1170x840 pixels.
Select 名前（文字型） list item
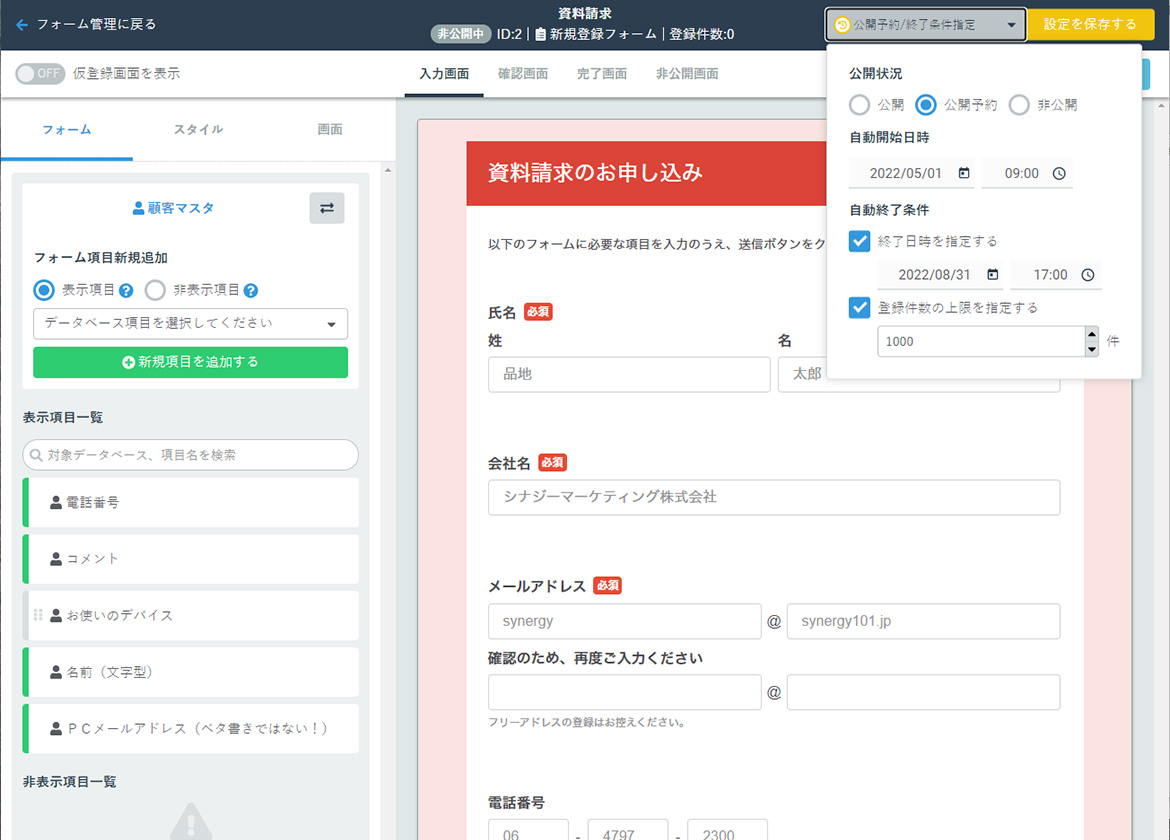(190, 672)
